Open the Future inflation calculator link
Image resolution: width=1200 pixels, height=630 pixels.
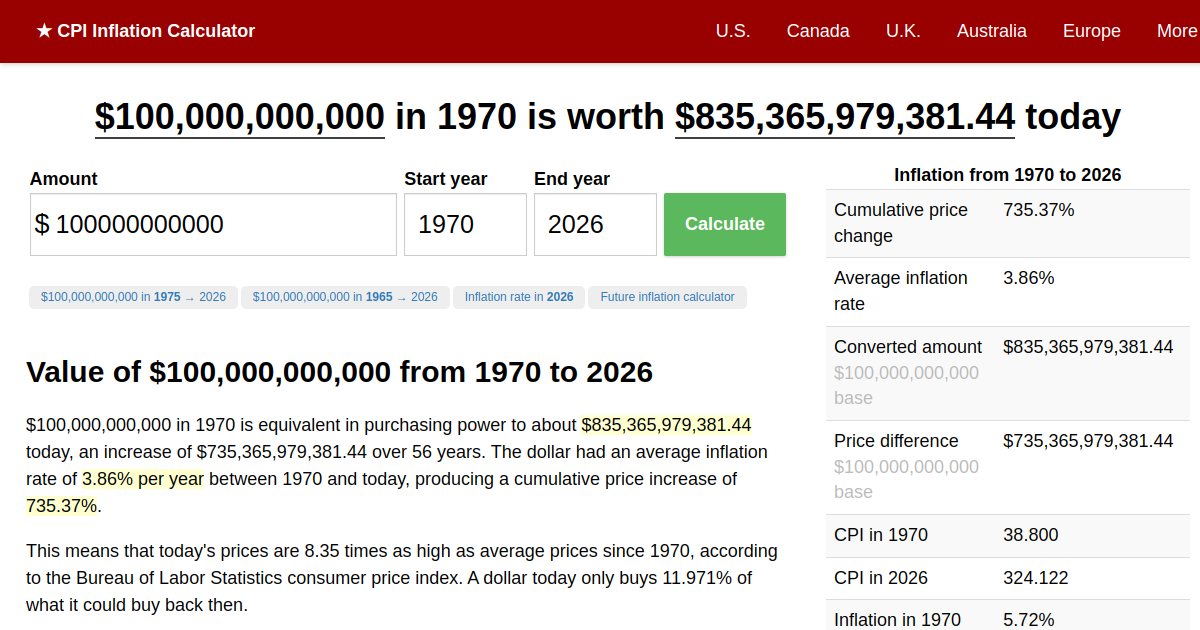(x=667, y=297)
